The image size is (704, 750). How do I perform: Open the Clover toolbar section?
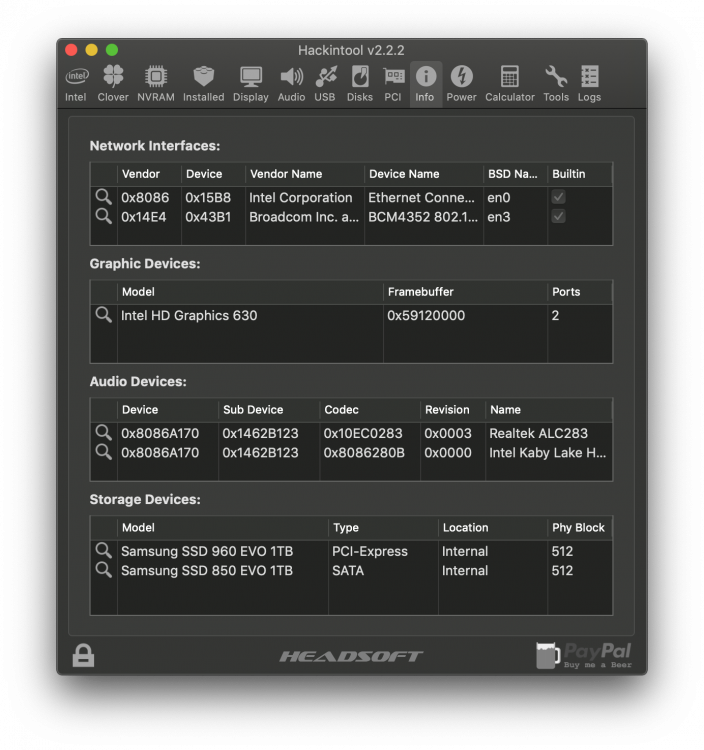(x=113, y=84)
